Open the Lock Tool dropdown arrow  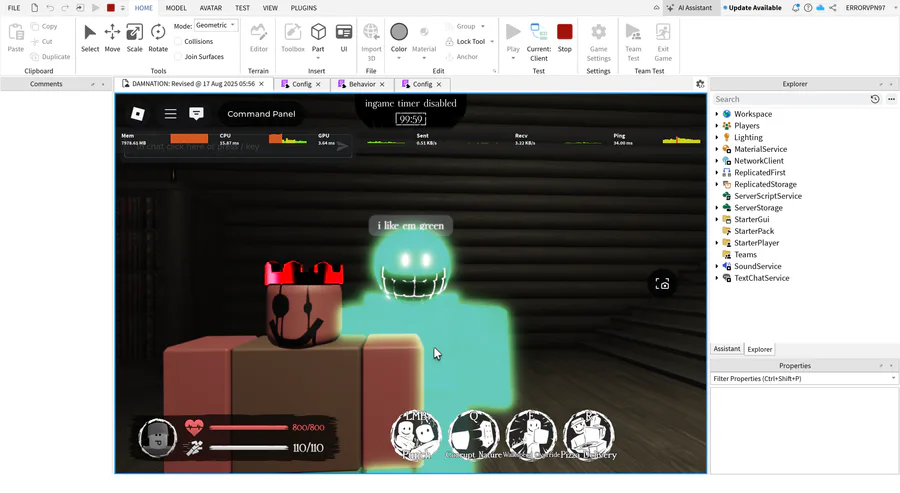492,41
